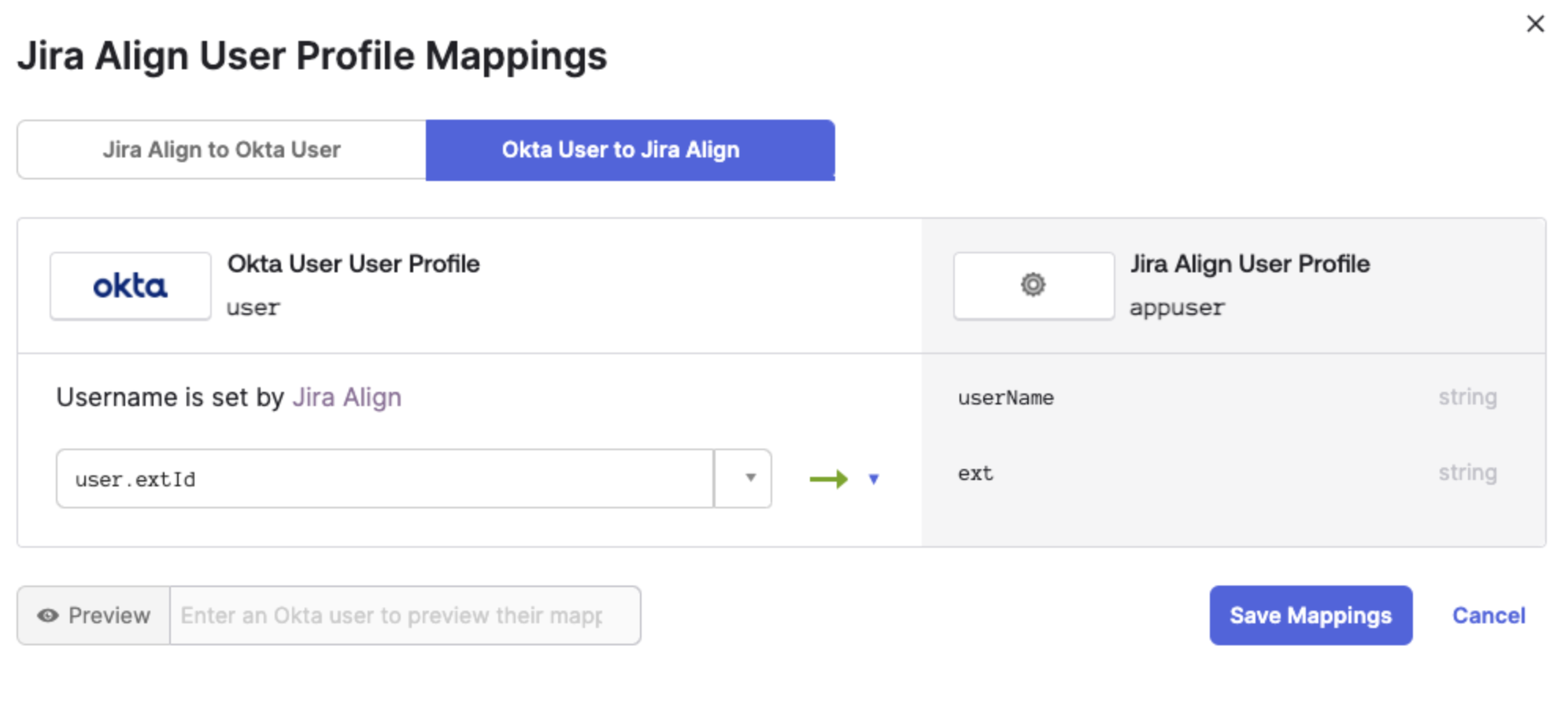Expand the blue mapping type arrow menu
Screen dimensions: 1568x713
pos(873,478)
